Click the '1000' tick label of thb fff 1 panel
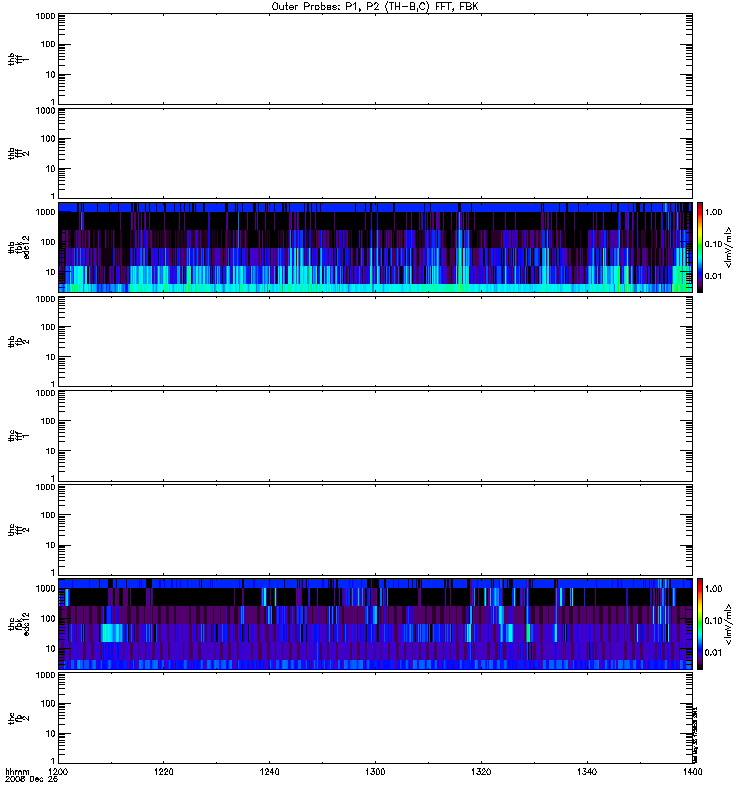This screenshot has height=800, width=750. click(45, 16)
